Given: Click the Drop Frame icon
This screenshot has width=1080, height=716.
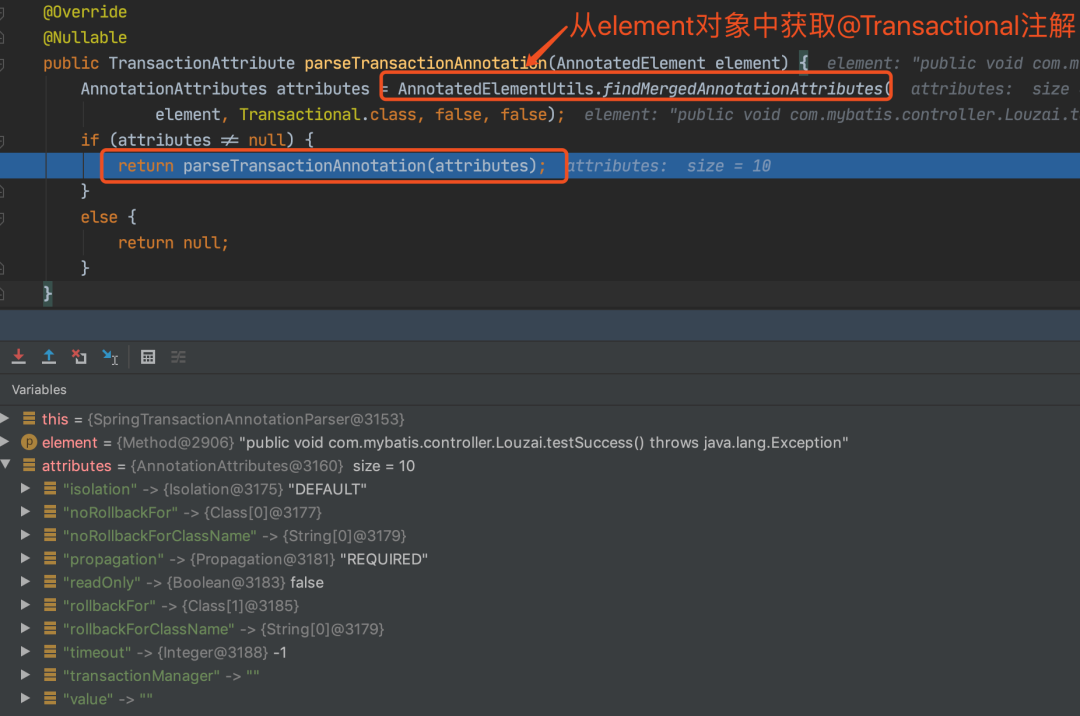Looking at the screenshot, I should click(79, 357).
